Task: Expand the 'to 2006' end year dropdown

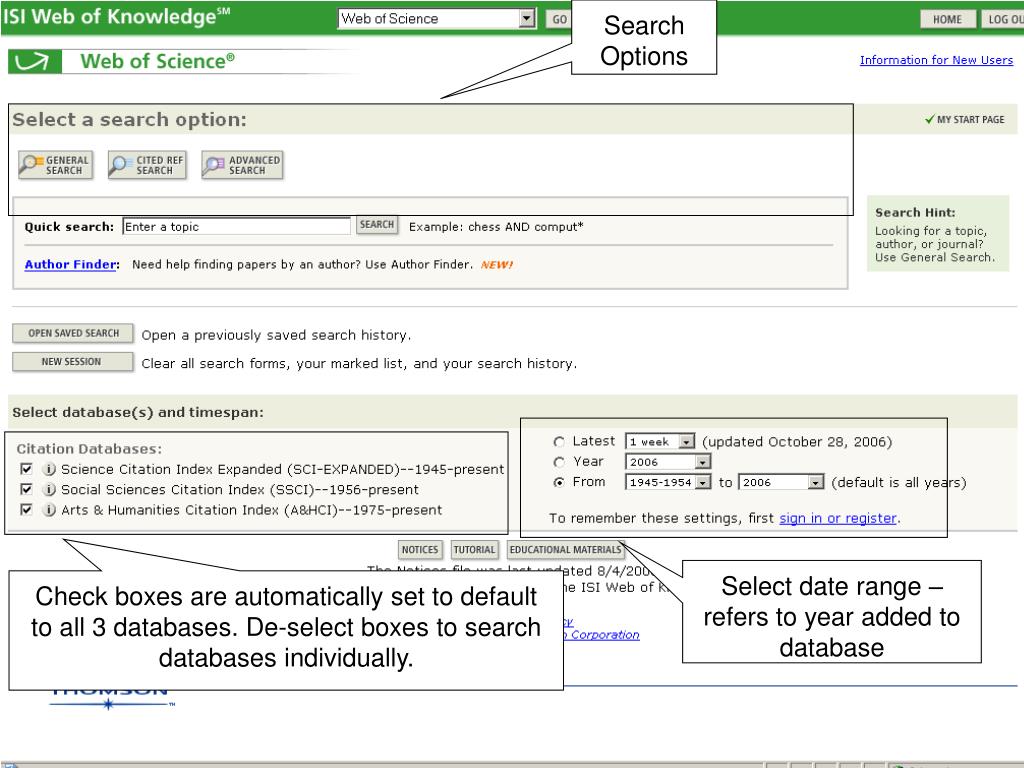Action: tap(816, 482)
